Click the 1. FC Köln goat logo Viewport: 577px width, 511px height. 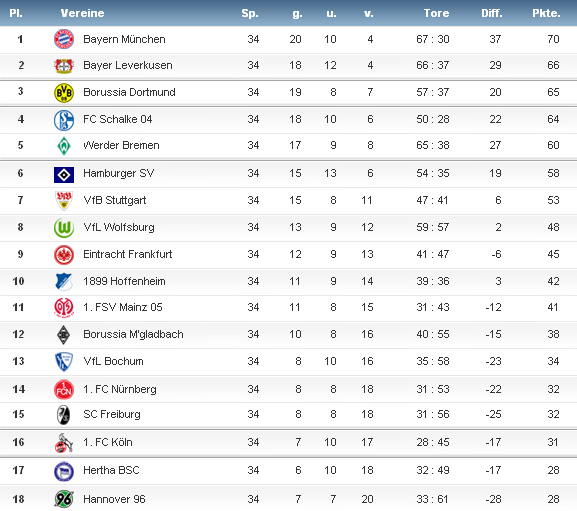click(x=64, y=443)
